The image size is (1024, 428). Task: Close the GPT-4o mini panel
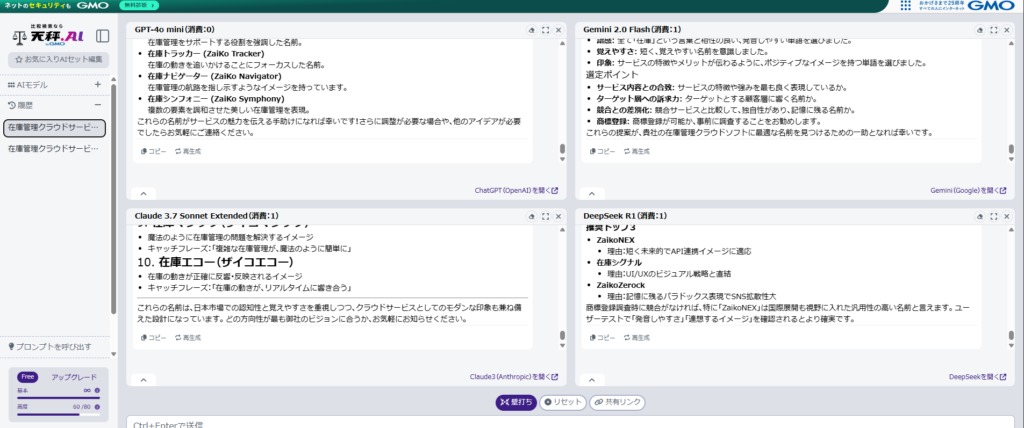coord(558,30)
